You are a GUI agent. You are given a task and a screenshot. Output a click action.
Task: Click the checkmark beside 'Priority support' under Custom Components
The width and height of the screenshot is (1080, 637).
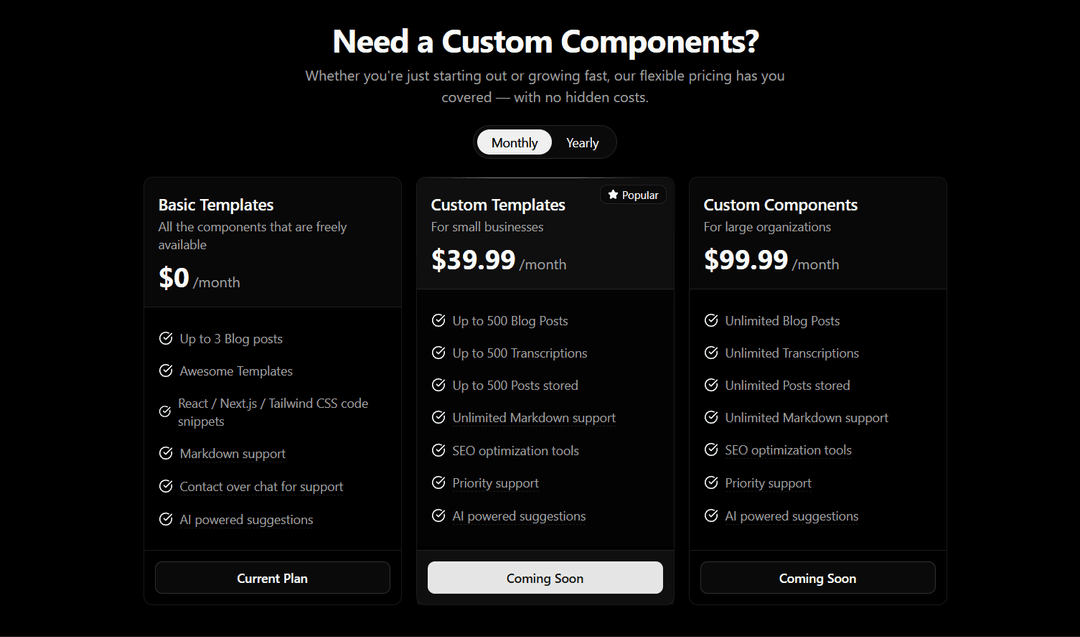(x=711, y=483)
